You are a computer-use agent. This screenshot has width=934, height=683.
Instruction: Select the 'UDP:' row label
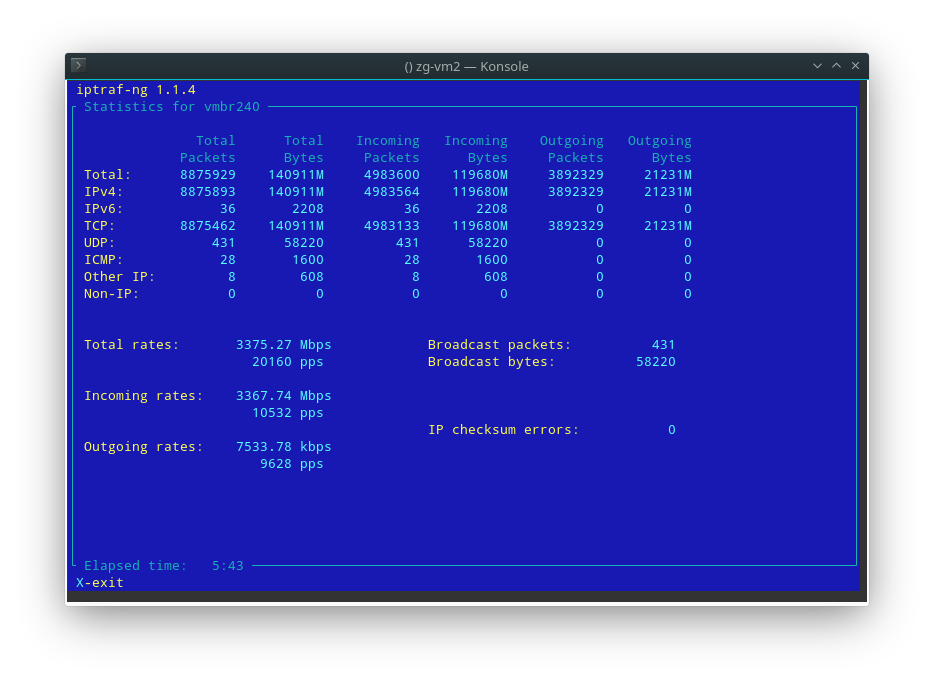pyautogui.click(x=99, y=242)
